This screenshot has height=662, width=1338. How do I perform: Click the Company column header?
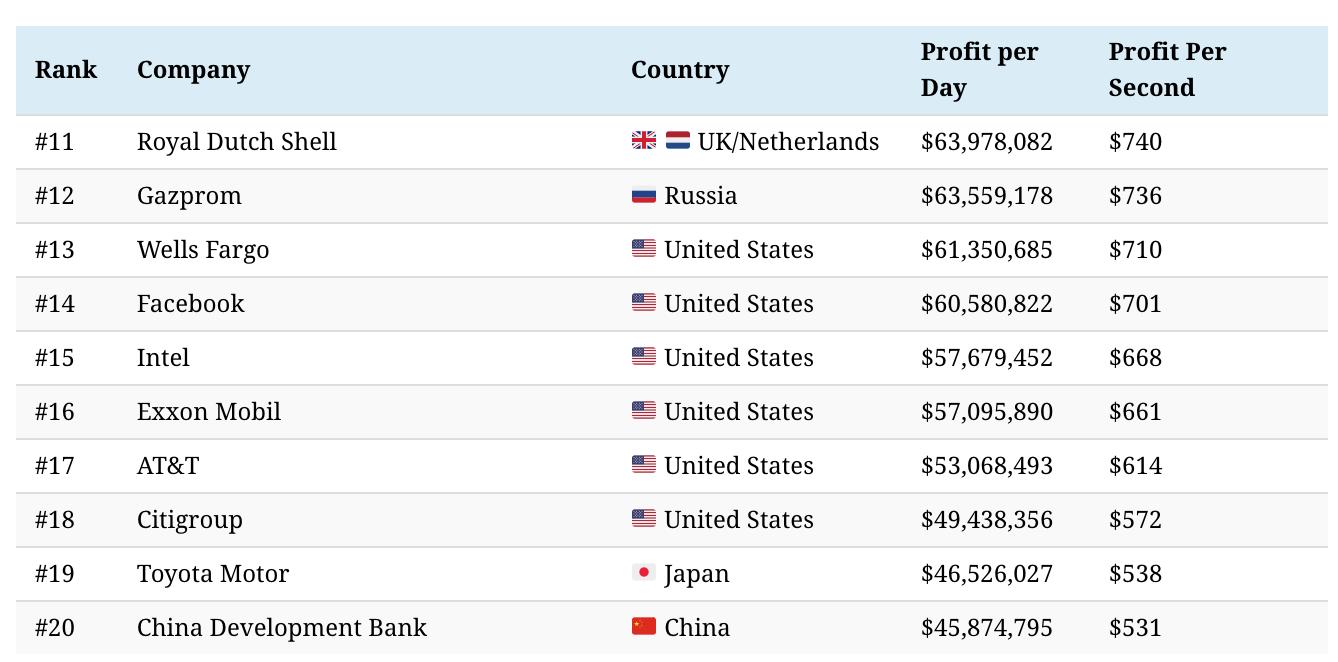click(x=193, y=70)
